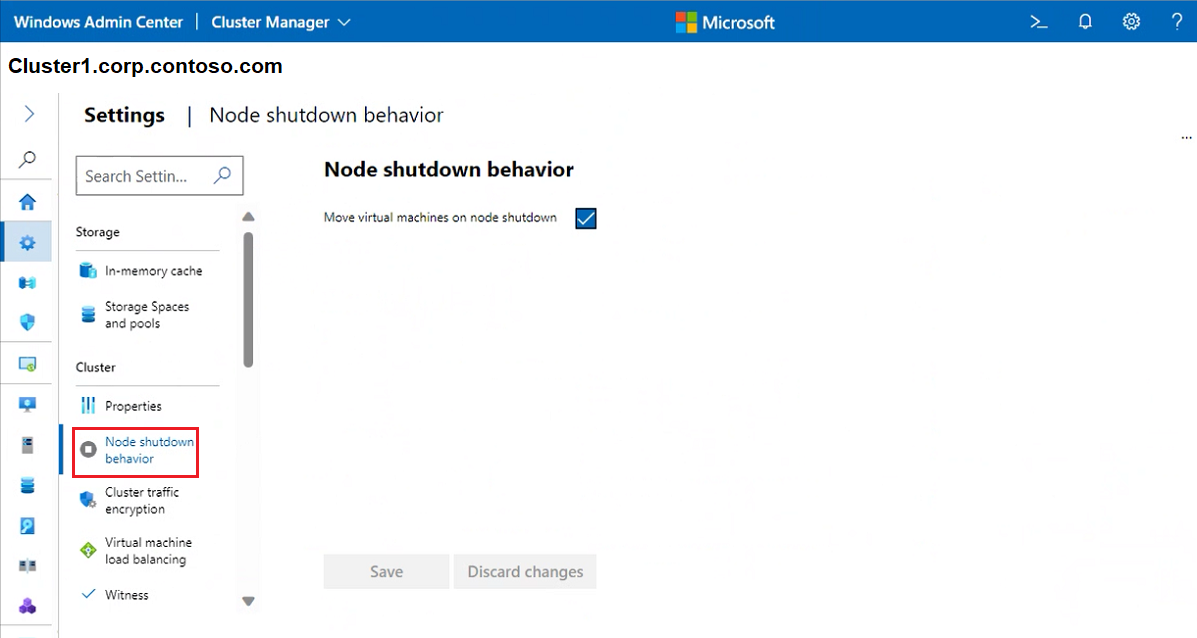Image resolution: width=1197 pixels, height=638 pixels.
Task: Click the Cluster traffic encryption shield icon
Action: (89, 500)
